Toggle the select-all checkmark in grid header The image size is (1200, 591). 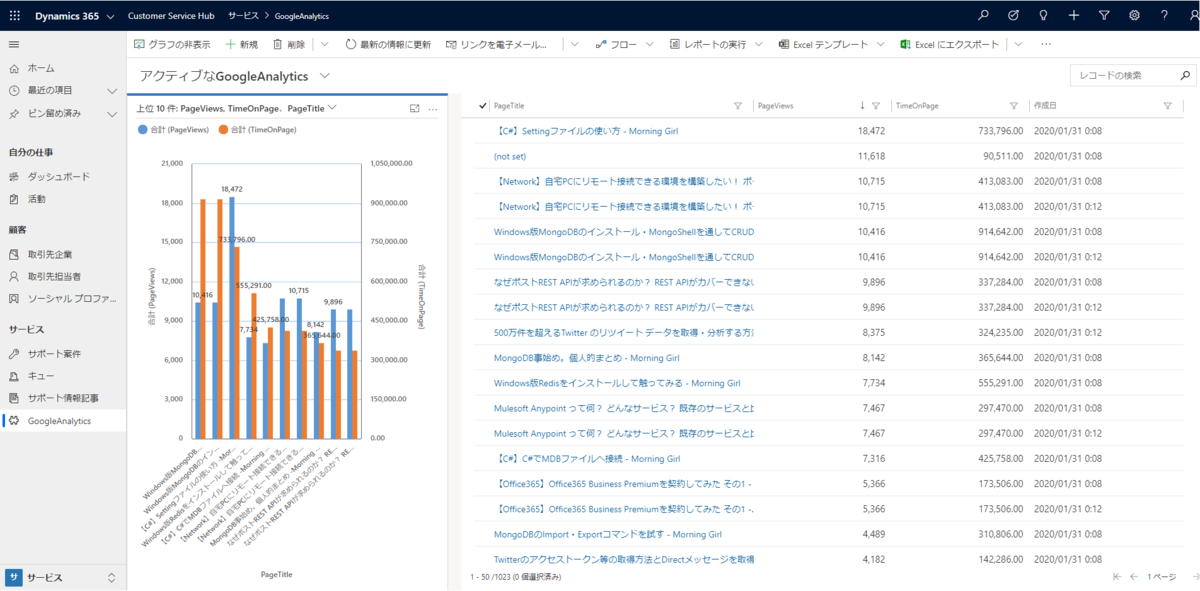[x=483, y=106]
